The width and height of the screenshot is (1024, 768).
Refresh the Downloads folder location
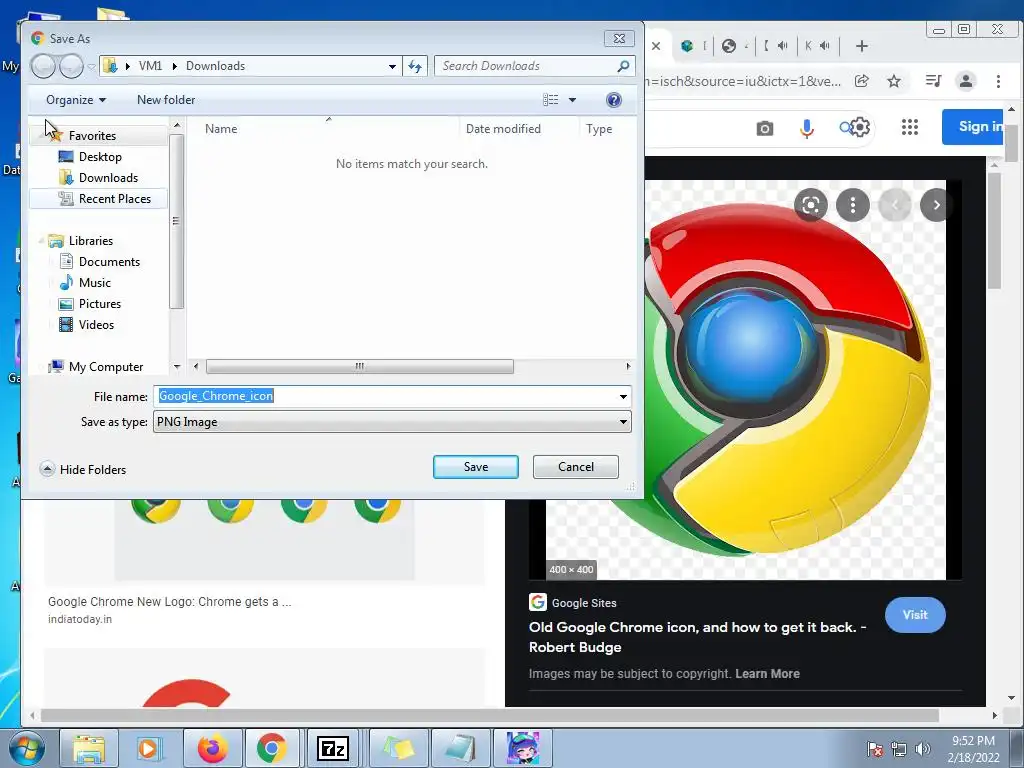coord(415,66)
